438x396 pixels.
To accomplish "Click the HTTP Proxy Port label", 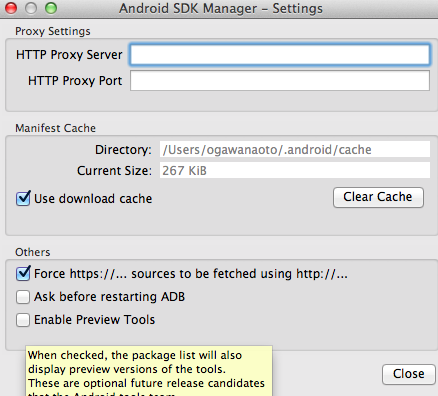I will (x=75, y=81).
